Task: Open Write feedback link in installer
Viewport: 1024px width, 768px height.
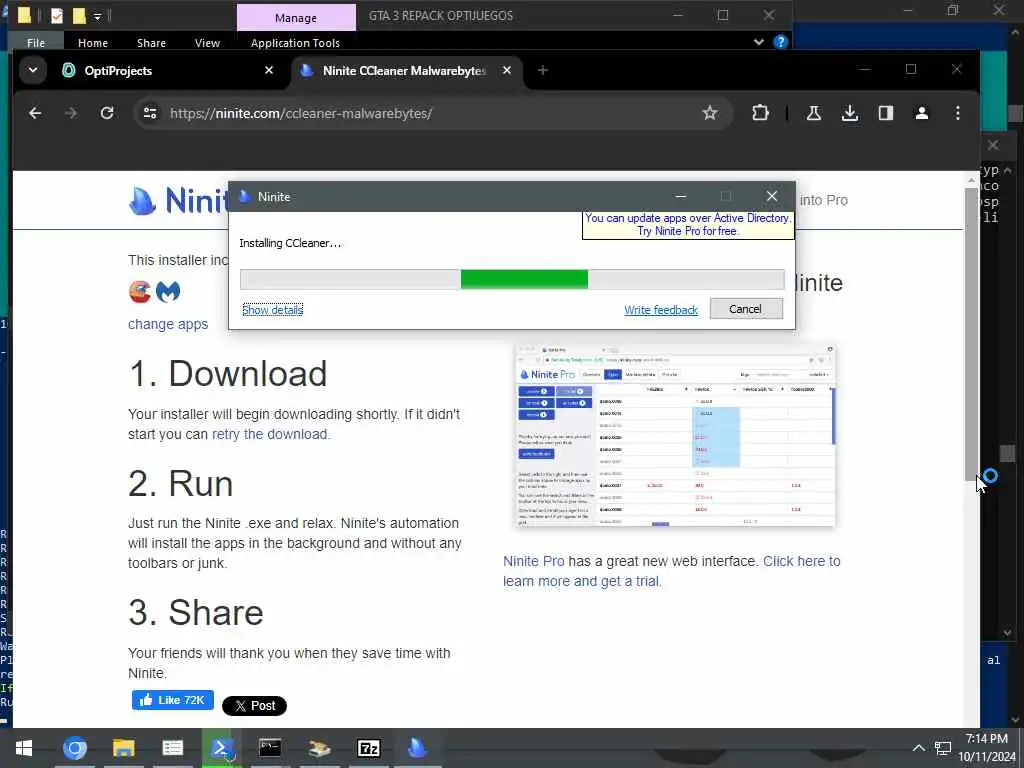Action: [661, 310]
